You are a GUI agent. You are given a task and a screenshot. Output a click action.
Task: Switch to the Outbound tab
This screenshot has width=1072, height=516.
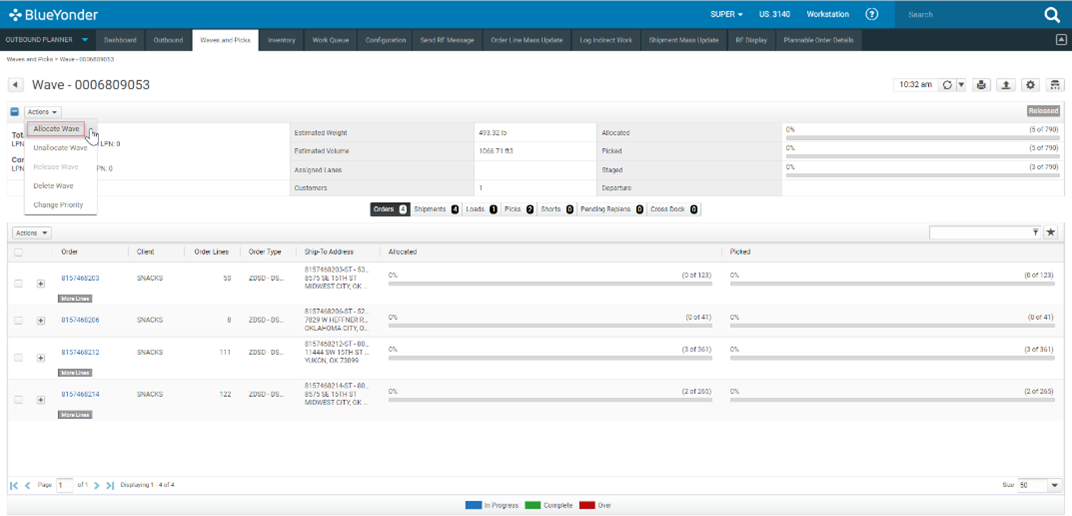(168, 40)
